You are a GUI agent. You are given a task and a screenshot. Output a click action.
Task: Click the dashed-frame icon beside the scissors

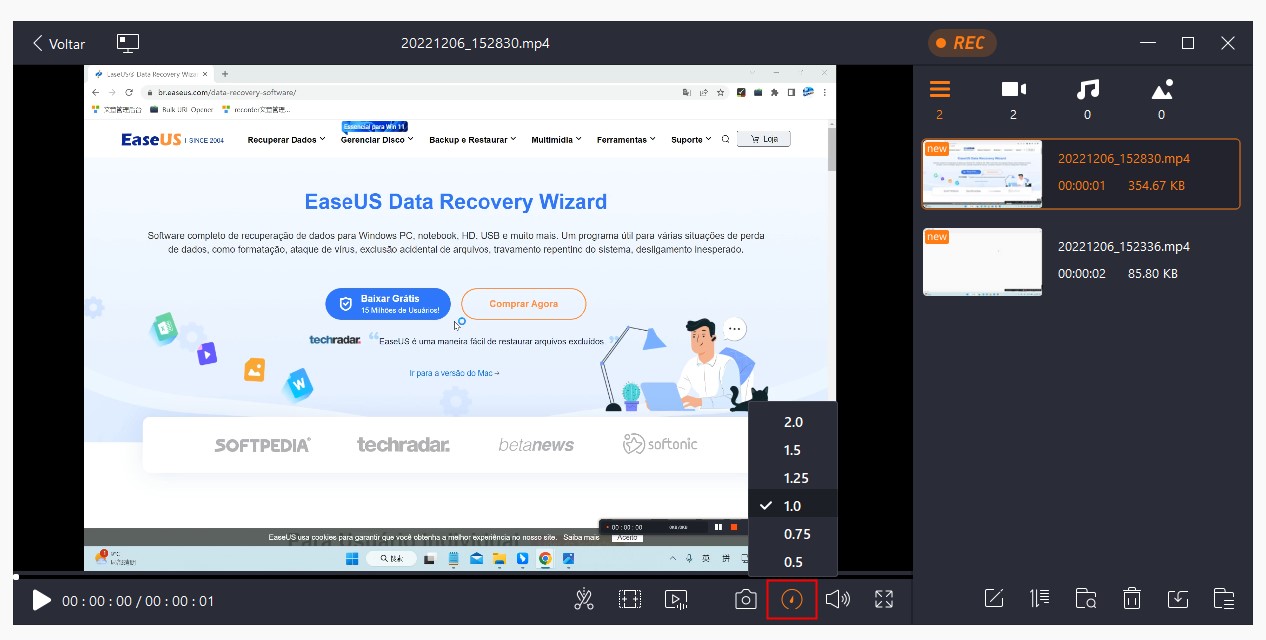click(630, 599)
